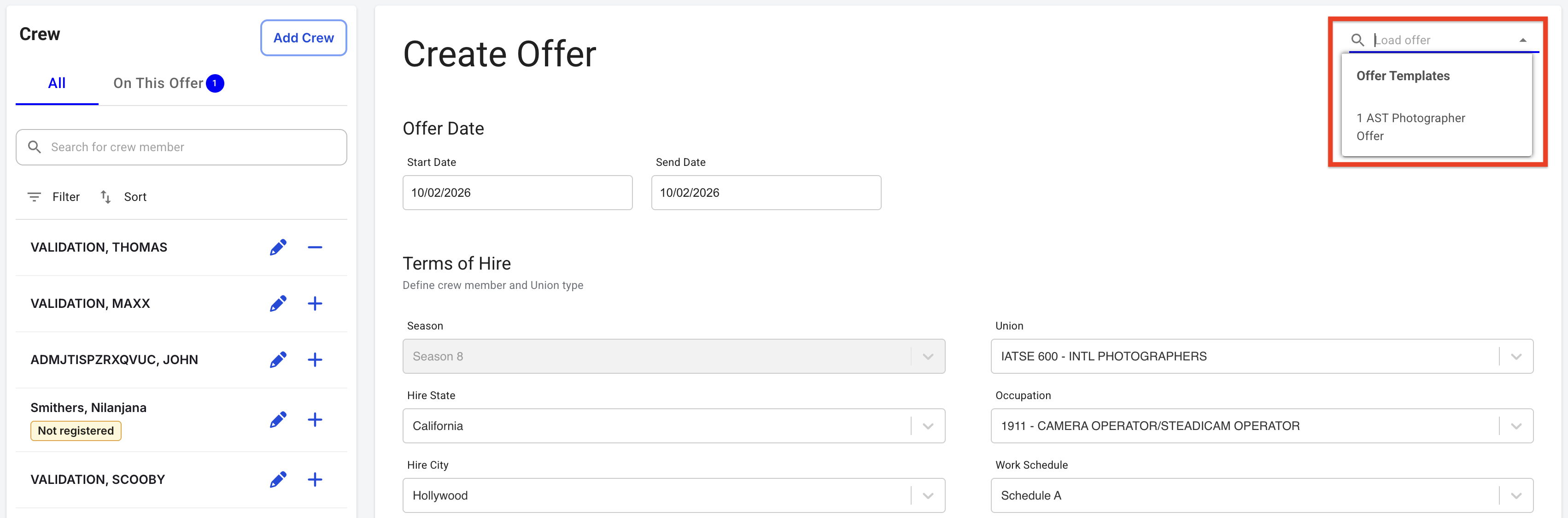This screenshot has height=518, width=1568.
Task: Select 1 AST Photographer Offer template
Action: (x=1437, y=127)
